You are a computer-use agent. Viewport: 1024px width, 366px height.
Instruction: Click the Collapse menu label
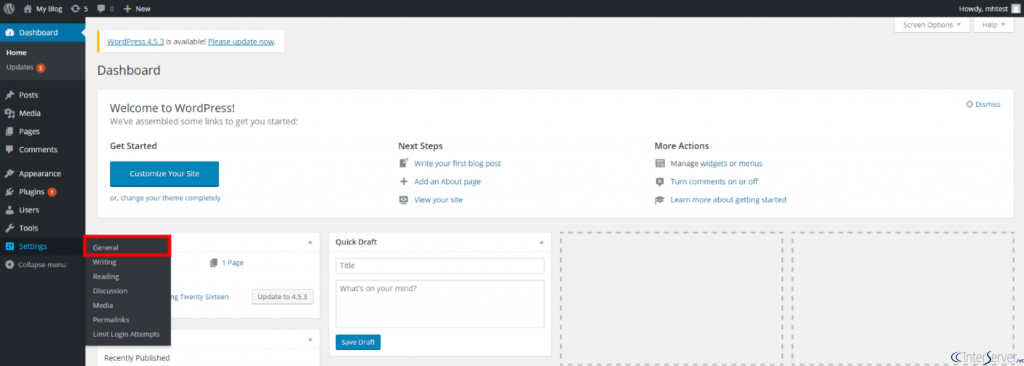coord(42,265)
